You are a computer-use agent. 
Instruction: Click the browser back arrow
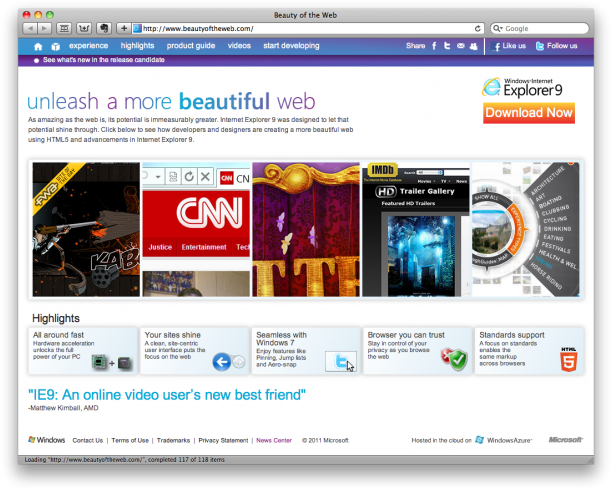29,29
